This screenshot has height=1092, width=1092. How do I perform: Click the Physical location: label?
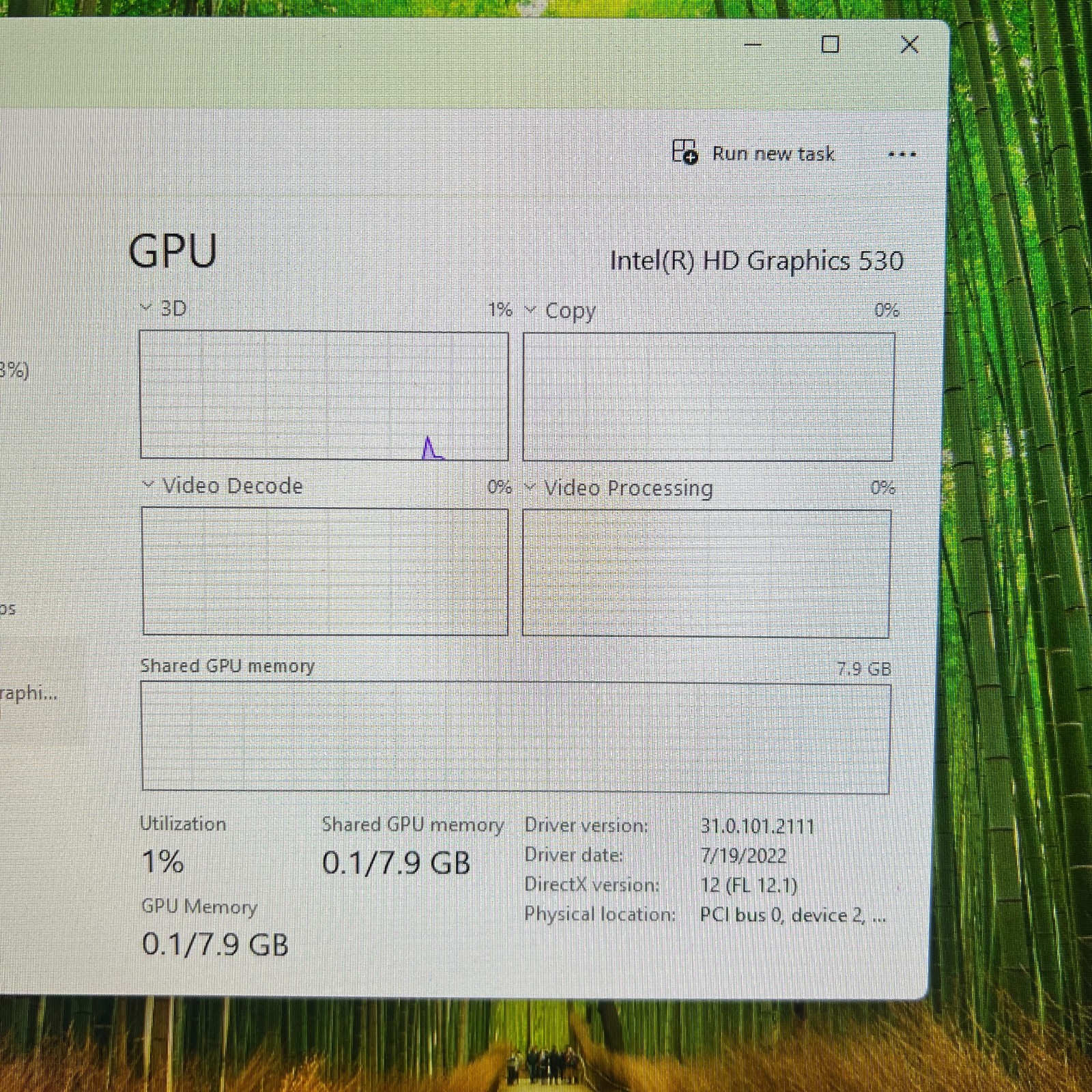[600, 914]
